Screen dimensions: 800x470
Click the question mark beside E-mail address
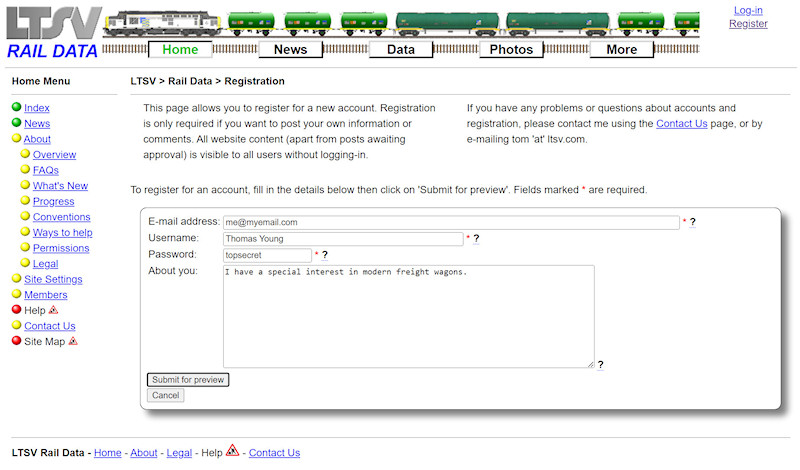693,222
